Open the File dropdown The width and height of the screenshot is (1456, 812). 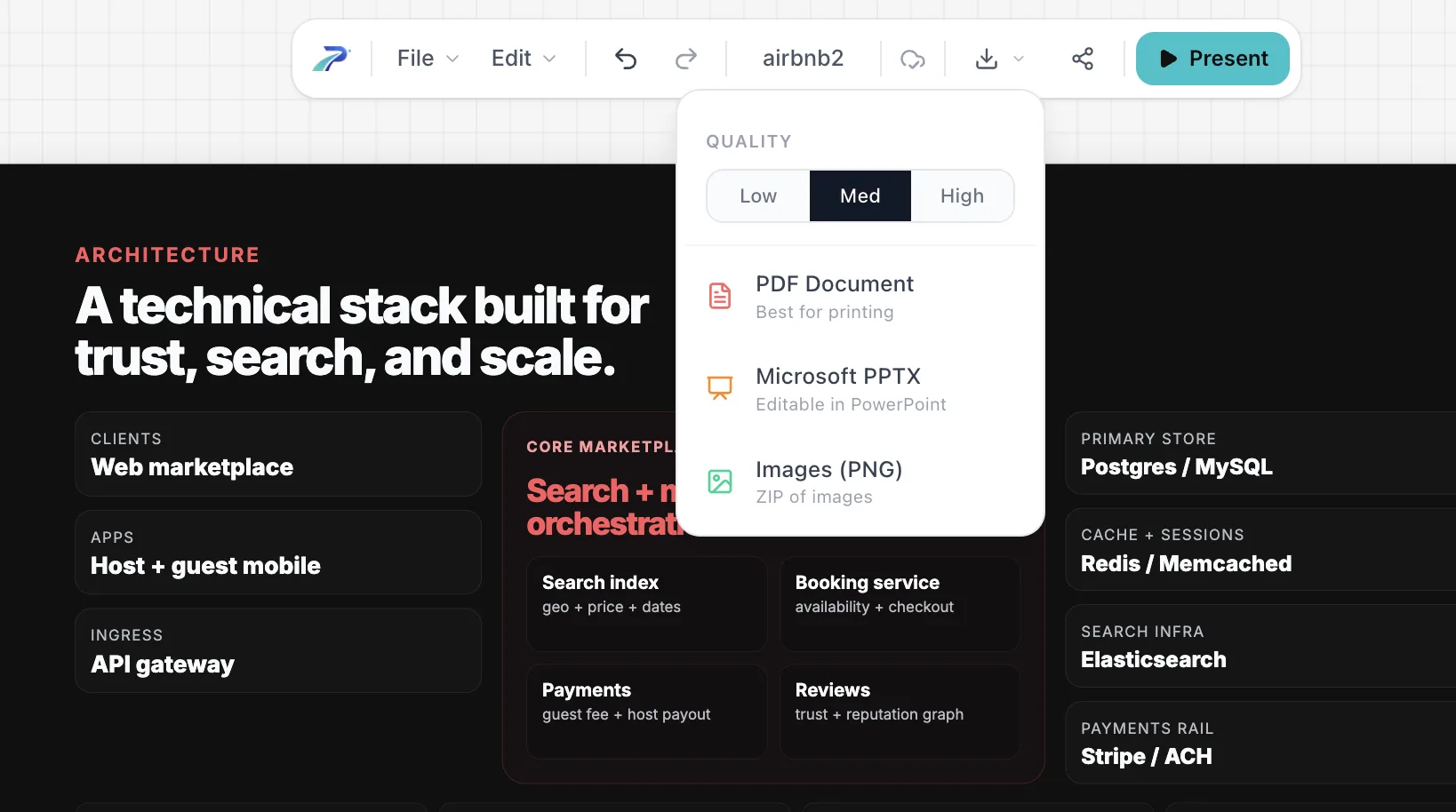(x=425, y=58)
